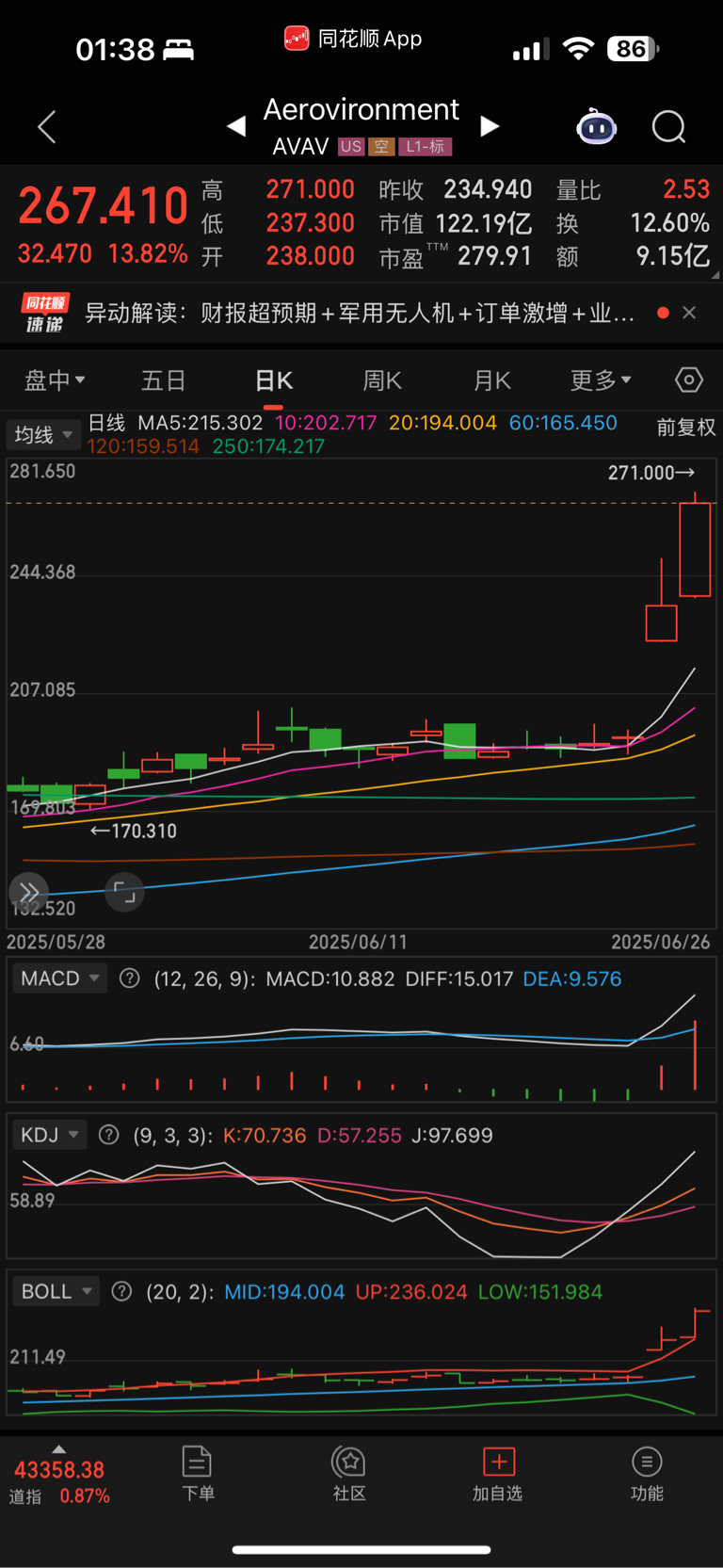Tap the 市盈 TTM 279.91 value
Viewport: 723px width, 1568px height.
[455, 256]
